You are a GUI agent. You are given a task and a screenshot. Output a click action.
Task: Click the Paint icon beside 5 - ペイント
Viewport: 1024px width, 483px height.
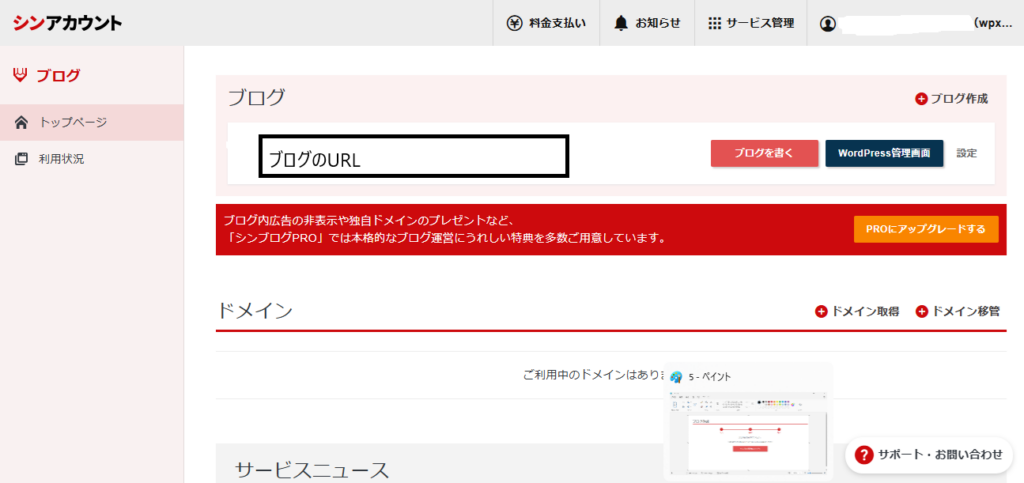[677, 376]
